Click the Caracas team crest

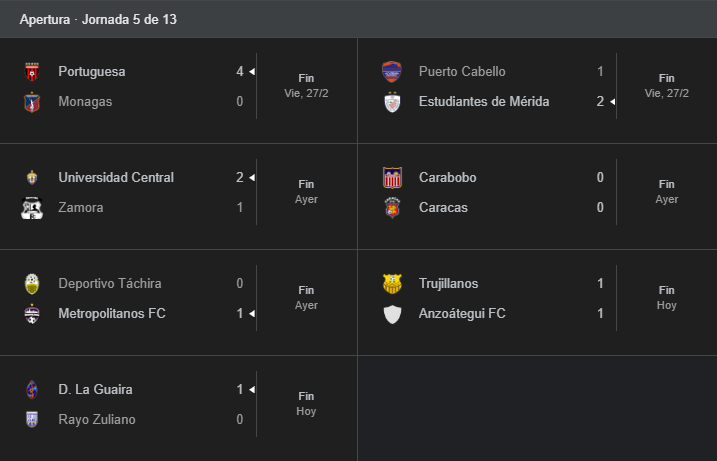(x=392, y=208)
